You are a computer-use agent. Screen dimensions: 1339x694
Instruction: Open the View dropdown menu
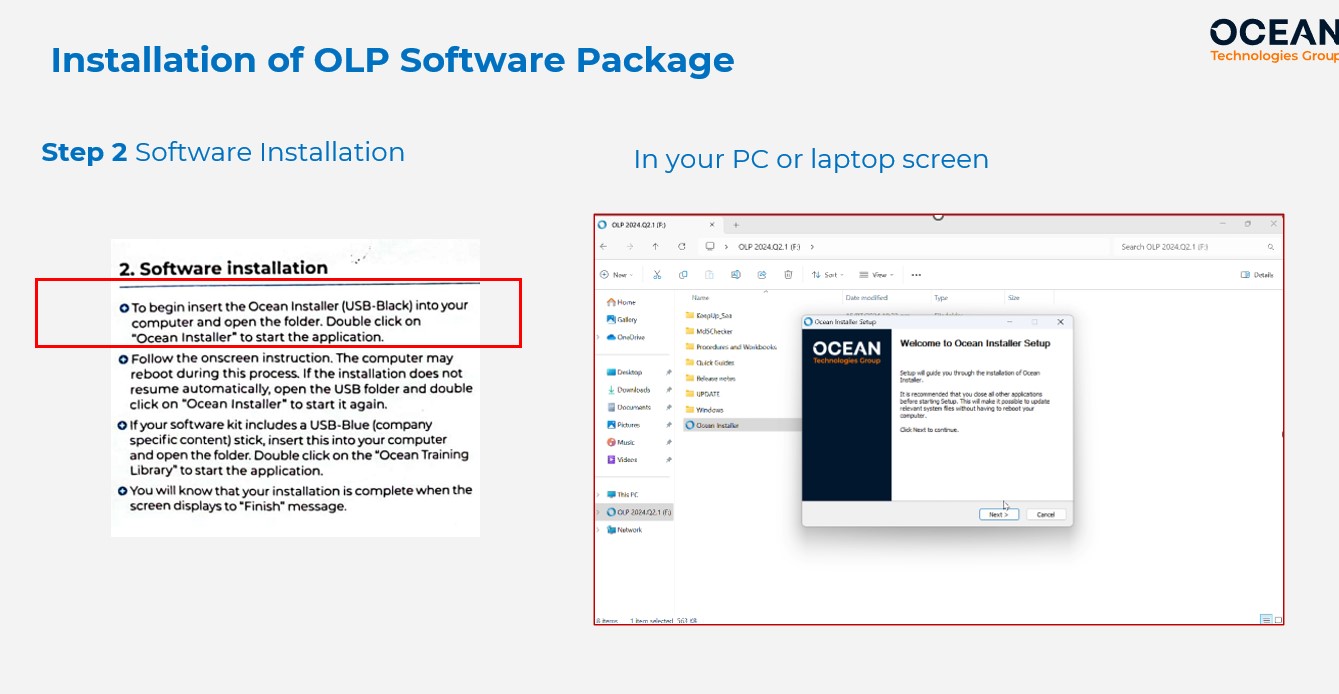click(x=876, y=275)
